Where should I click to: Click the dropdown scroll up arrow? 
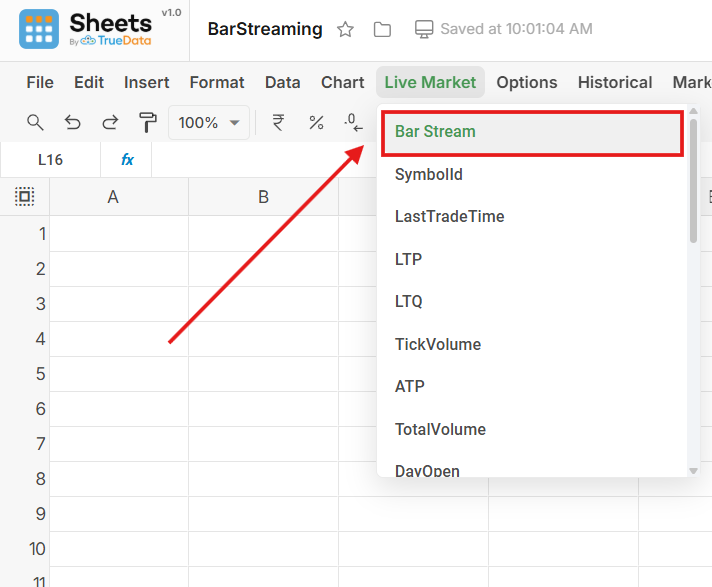point(693,111)
